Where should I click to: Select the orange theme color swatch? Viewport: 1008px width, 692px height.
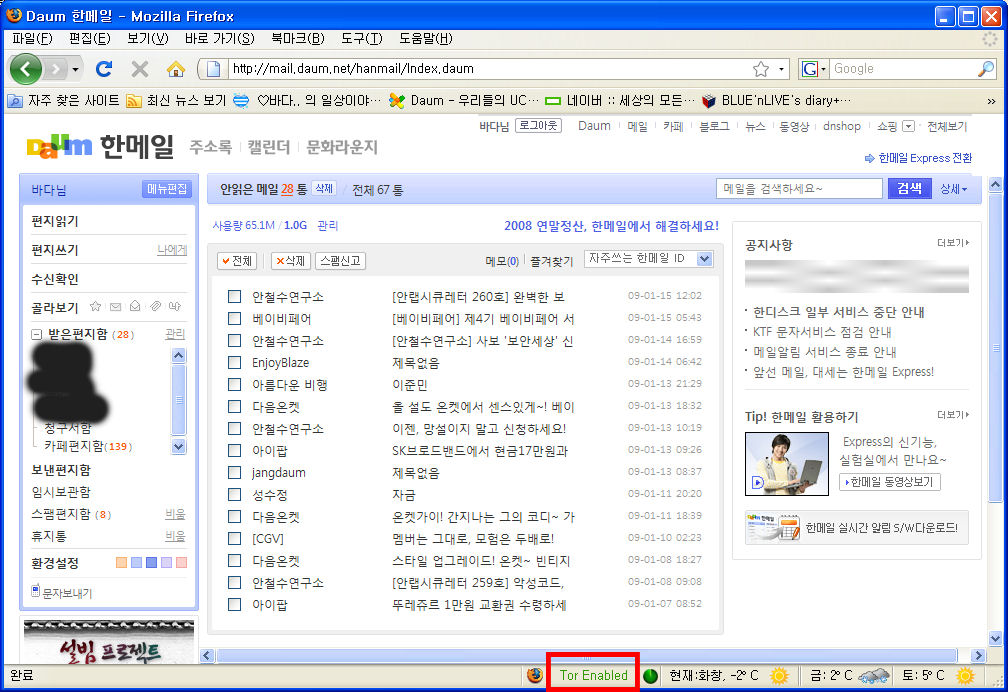pyautogui.click(x=121, y=563)
